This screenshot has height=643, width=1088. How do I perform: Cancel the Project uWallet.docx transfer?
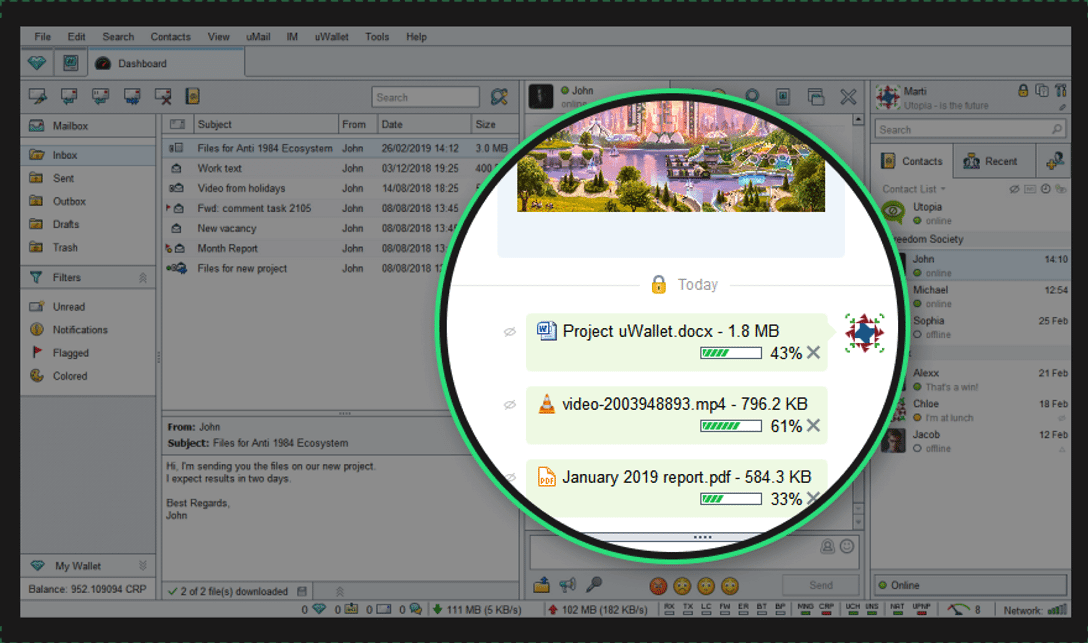(x=813, y=352)
